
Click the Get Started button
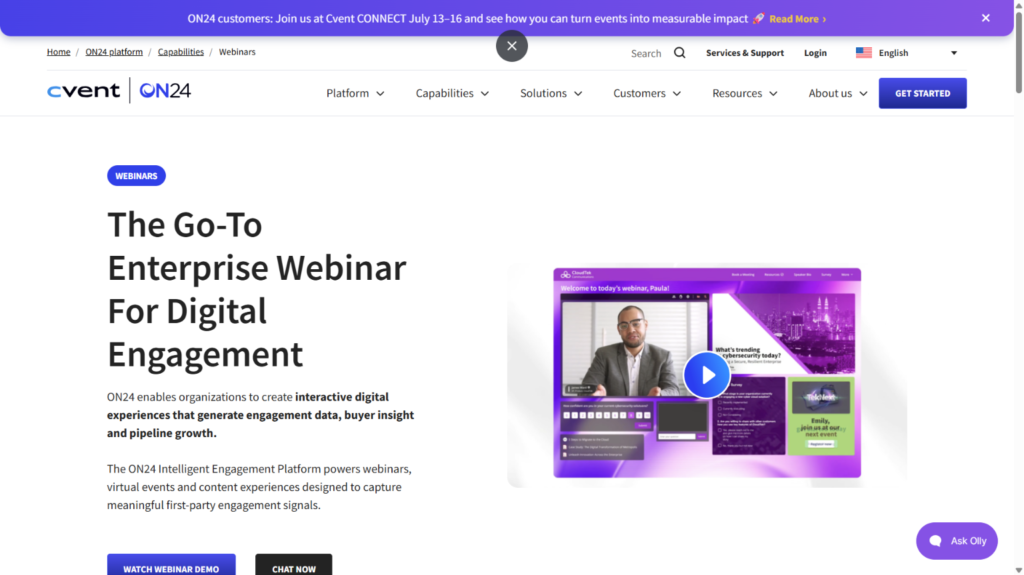point(922,93)
